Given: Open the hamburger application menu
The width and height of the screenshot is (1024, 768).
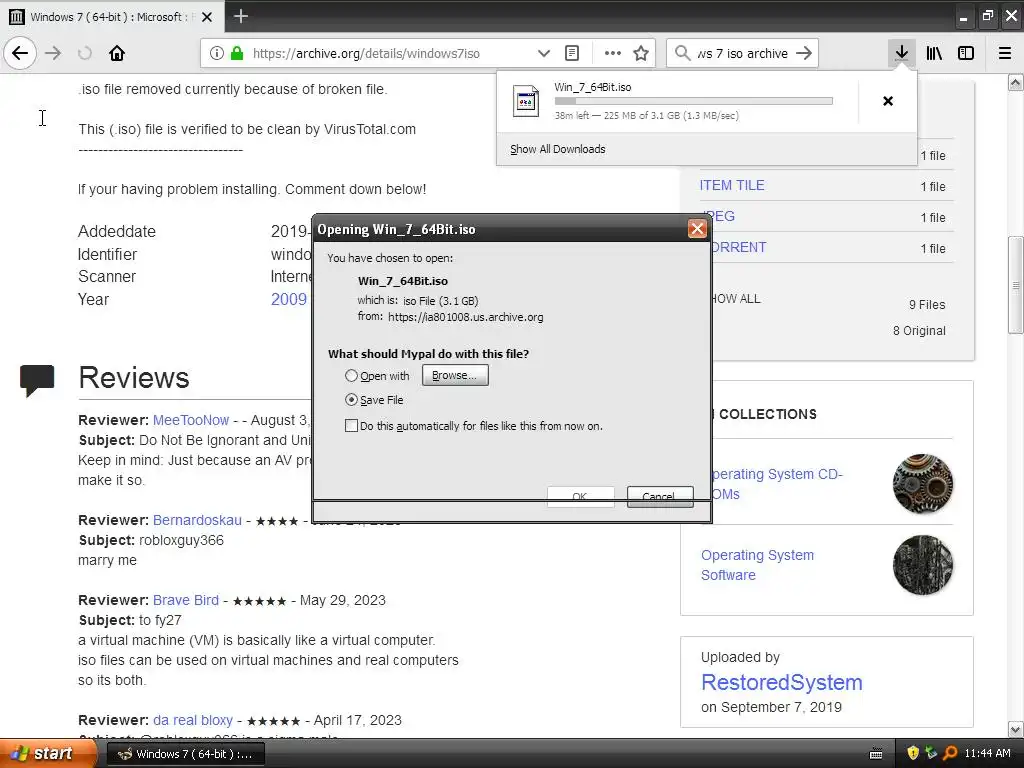Looking at the screenshot, I should coord(1004,53).
